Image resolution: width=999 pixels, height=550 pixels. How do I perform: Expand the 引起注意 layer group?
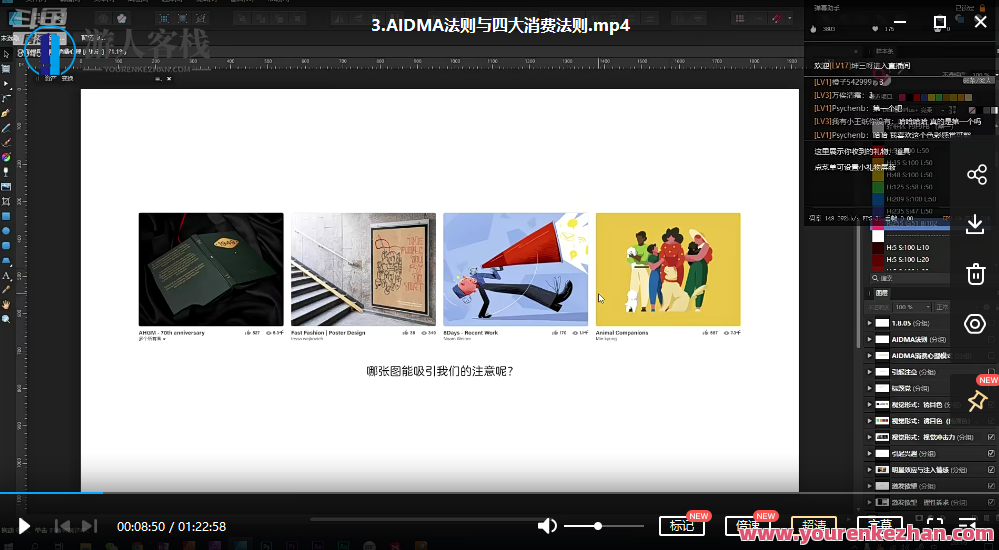coord(870,372)
